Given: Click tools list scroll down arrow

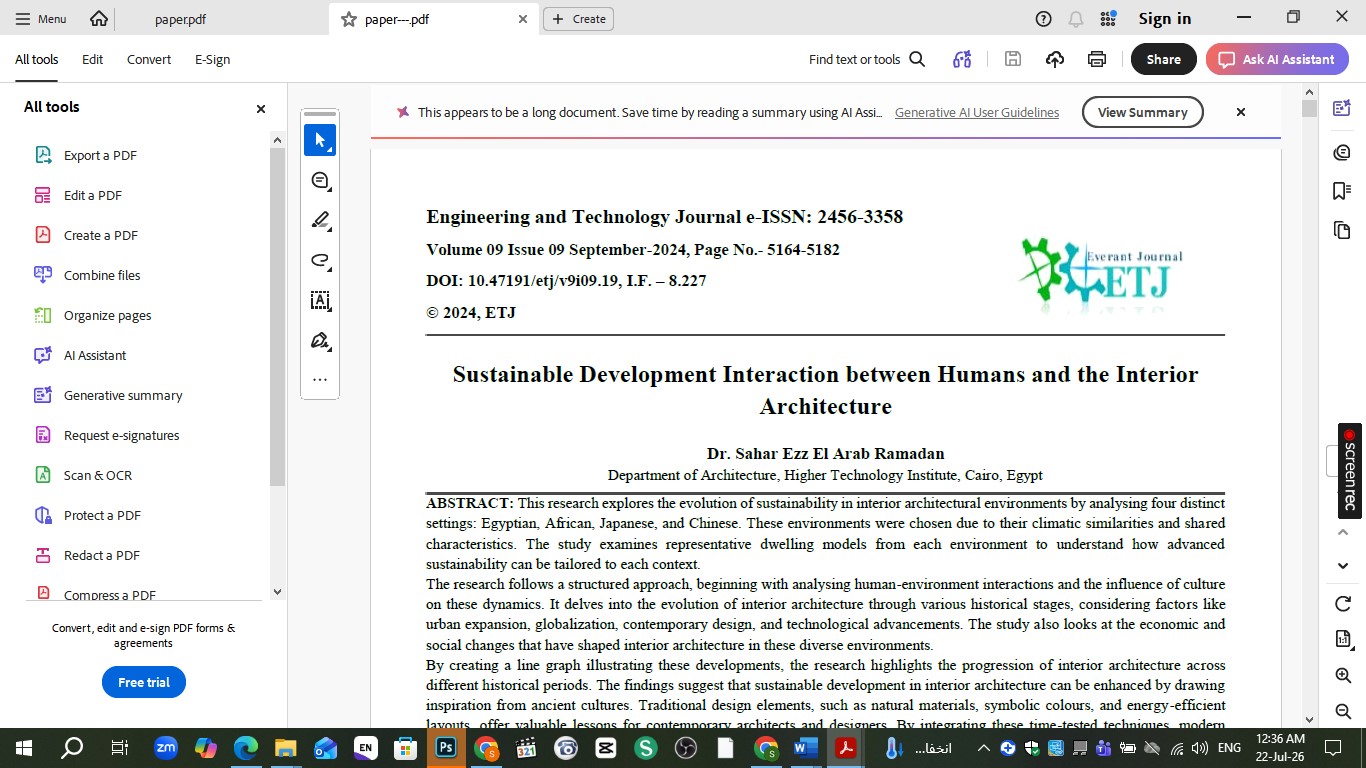Looking at the screenshot, I should coord(278,592).
